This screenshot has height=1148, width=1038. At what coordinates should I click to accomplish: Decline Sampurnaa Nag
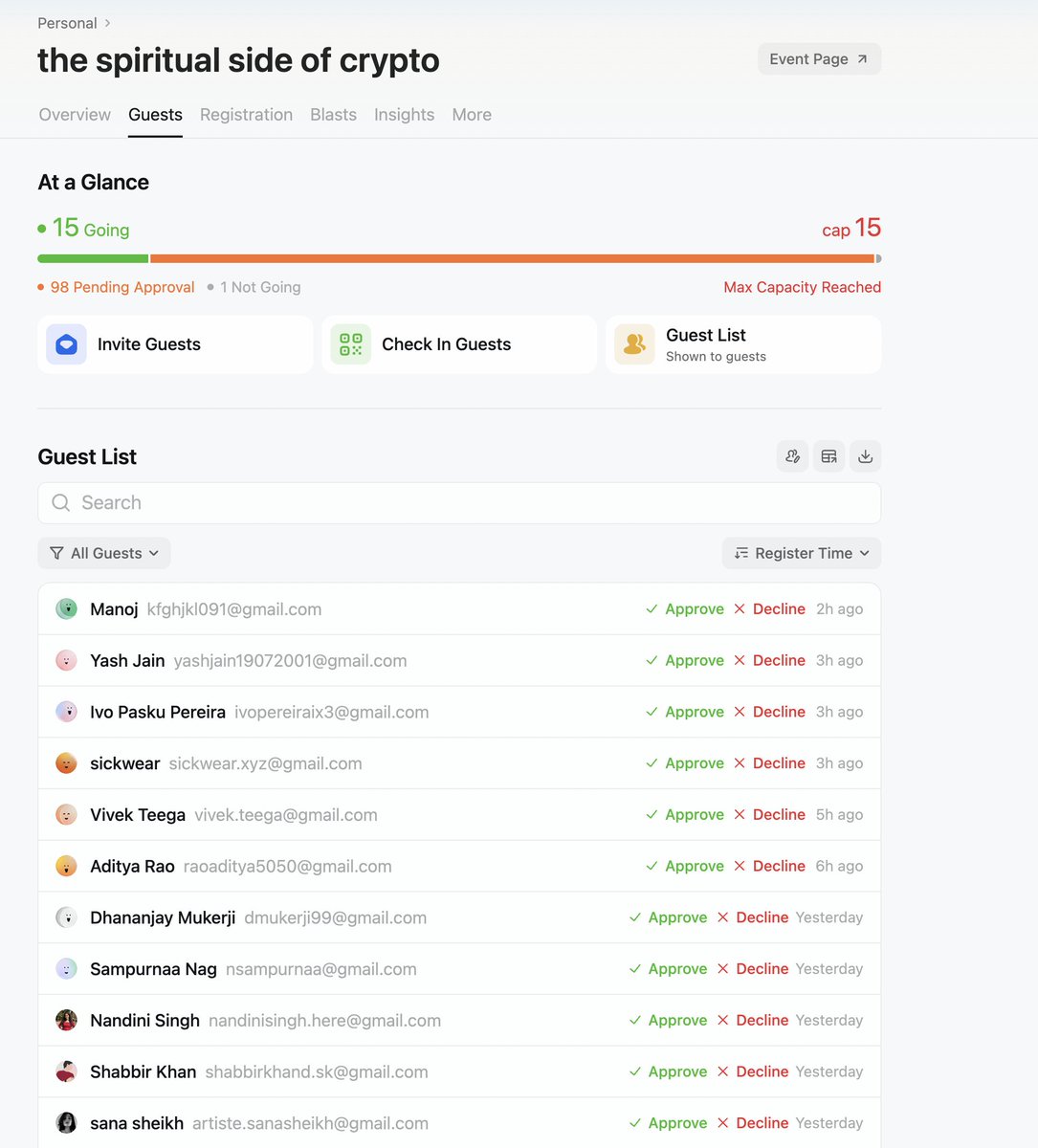click(x=753, y=969)
